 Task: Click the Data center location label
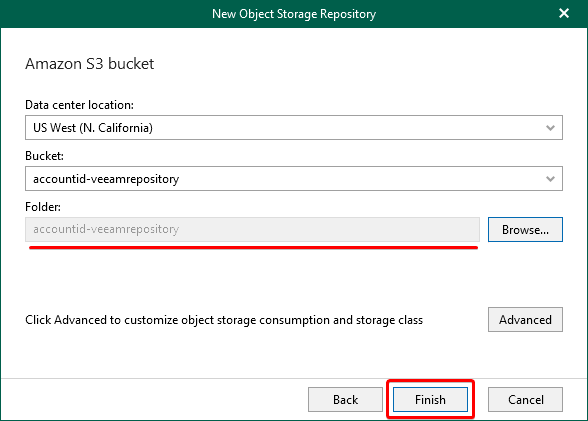click(x=79, y=105)
